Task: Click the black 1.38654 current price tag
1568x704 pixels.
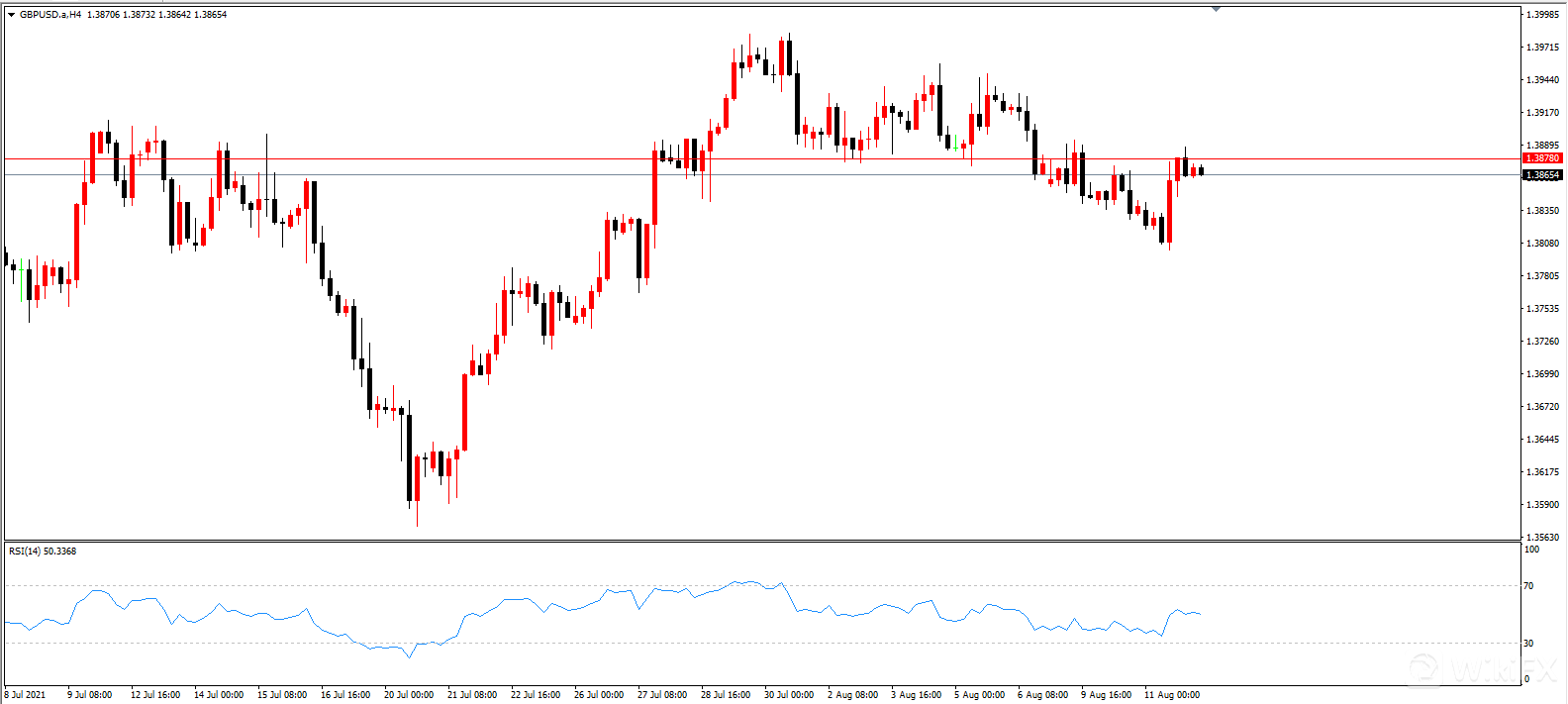Action: coord(1541,175)
